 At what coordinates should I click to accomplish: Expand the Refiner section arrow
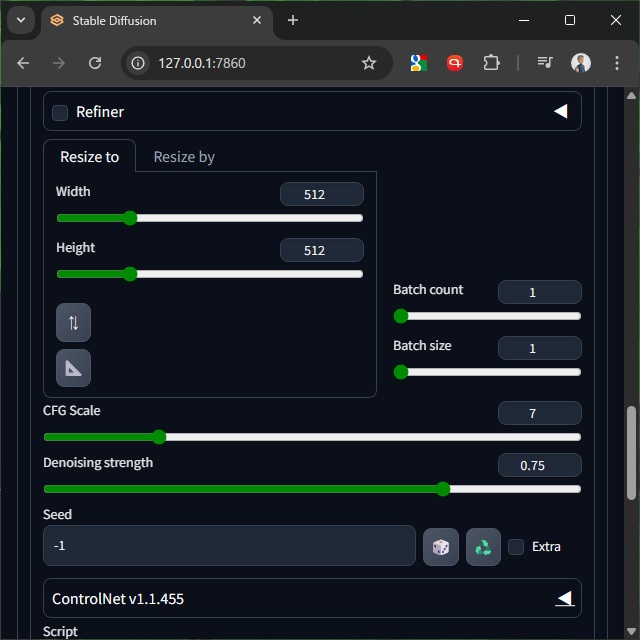pos(560,112)
